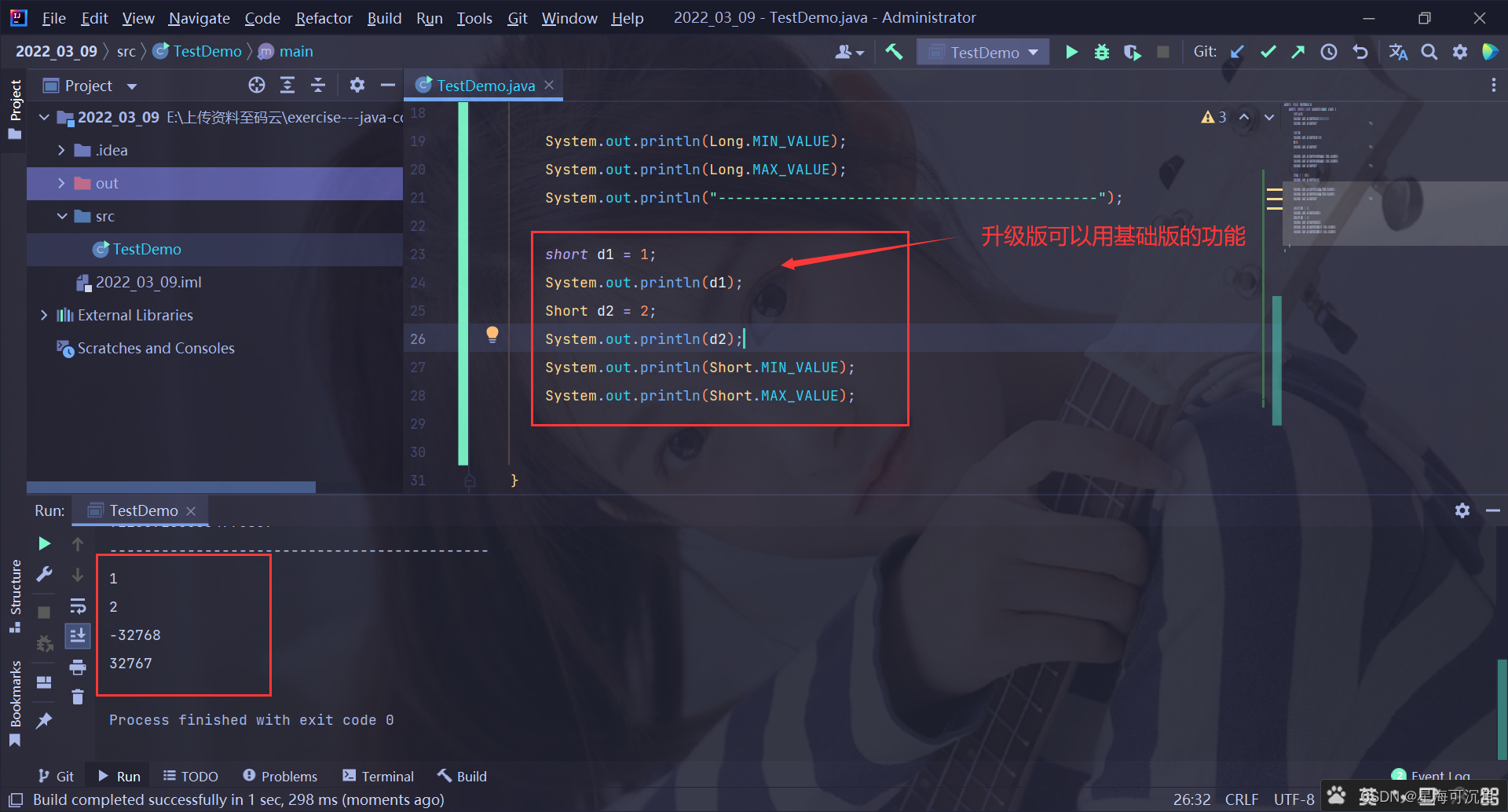The height and width of the screenshot is (812, 1508).
Task: Open the Tools menu
Action: point(474,17)
